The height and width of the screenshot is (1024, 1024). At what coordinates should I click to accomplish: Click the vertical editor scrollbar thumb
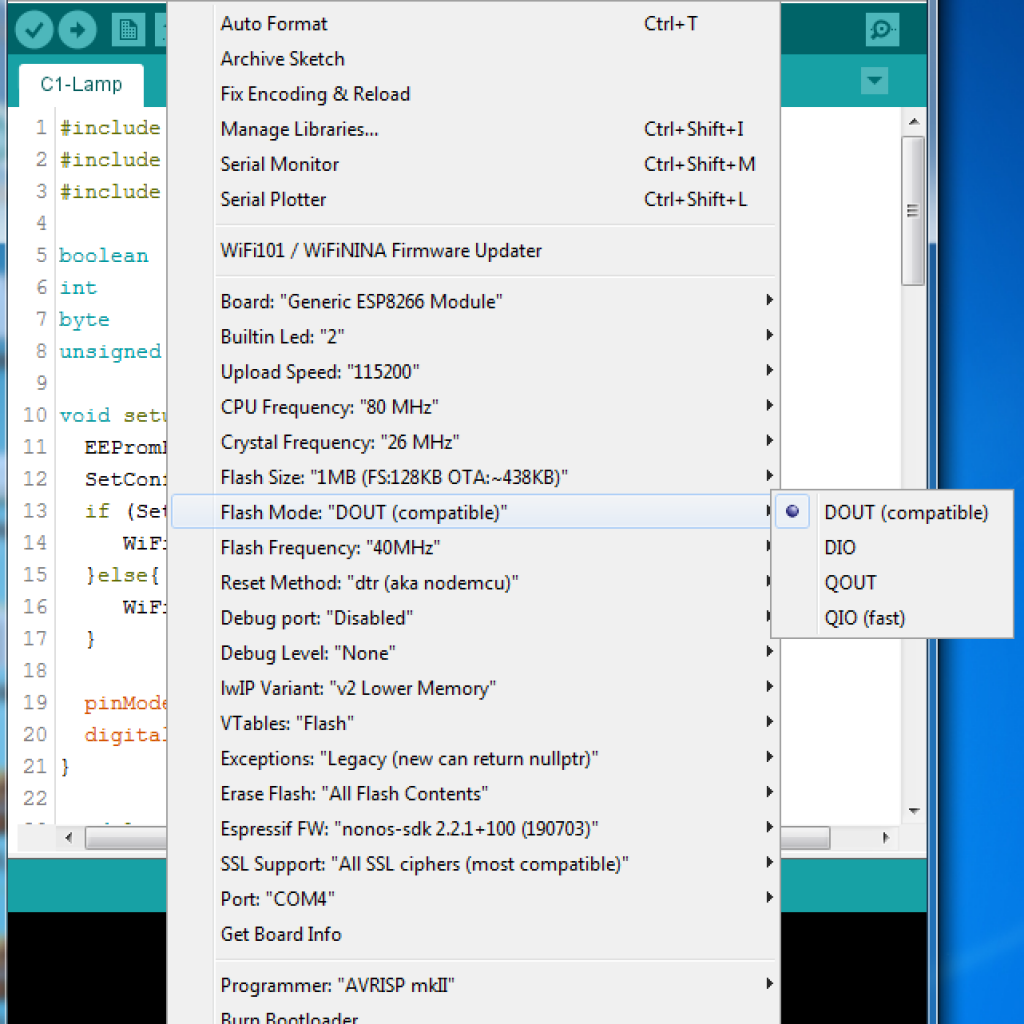coord(914,211)
